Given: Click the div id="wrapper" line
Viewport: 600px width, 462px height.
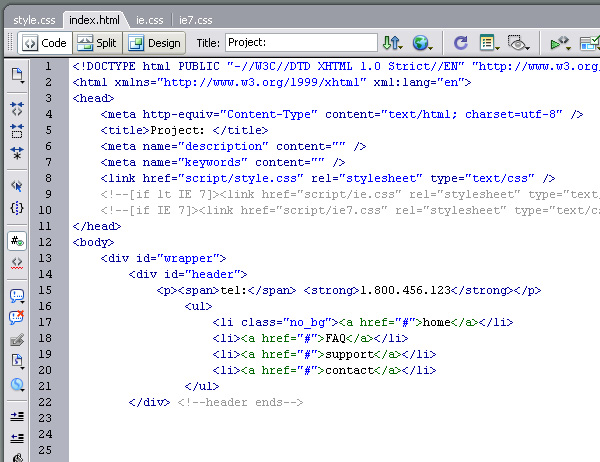Looking at the screenshot, I should point(163,258).
